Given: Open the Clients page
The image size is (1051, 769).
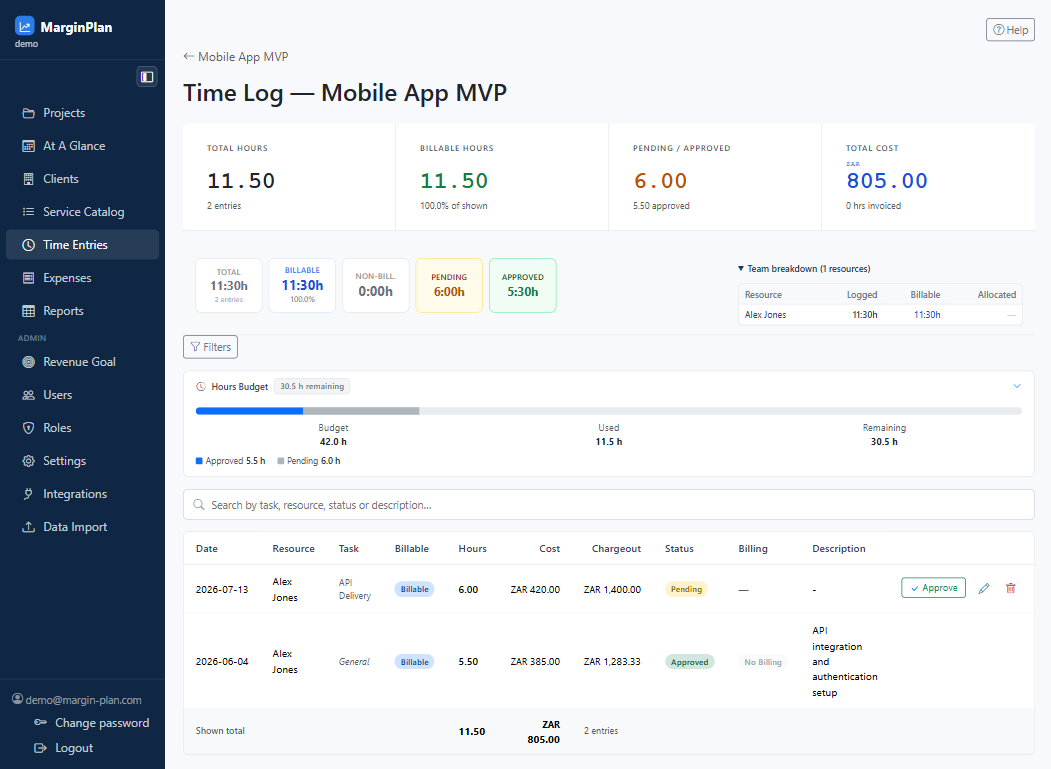Looking at the screenshot, I should (82, 179).
